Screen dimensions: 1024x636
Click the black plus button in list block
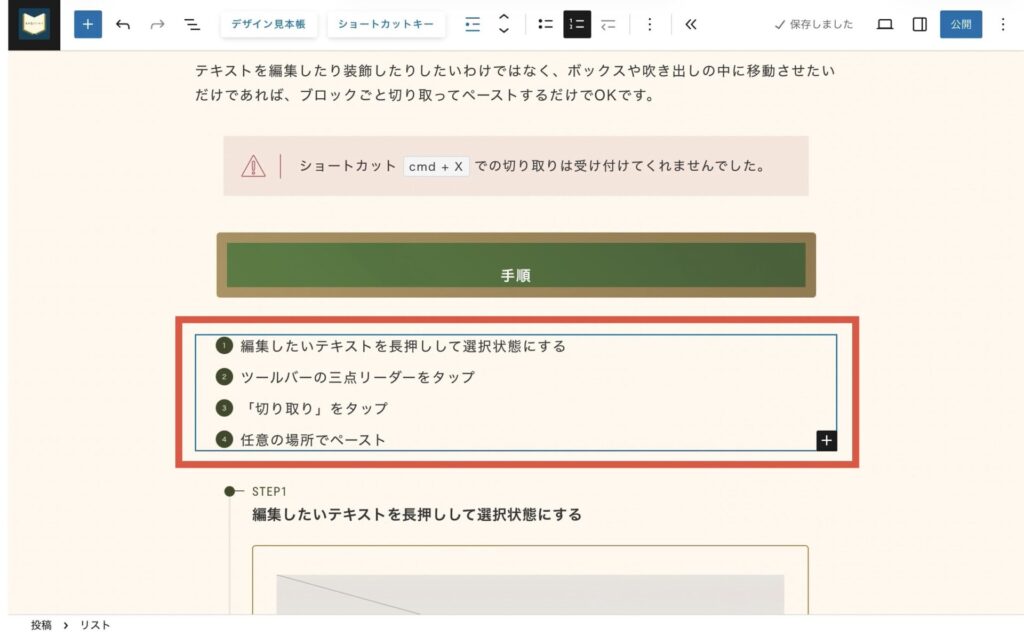(826, 440)
